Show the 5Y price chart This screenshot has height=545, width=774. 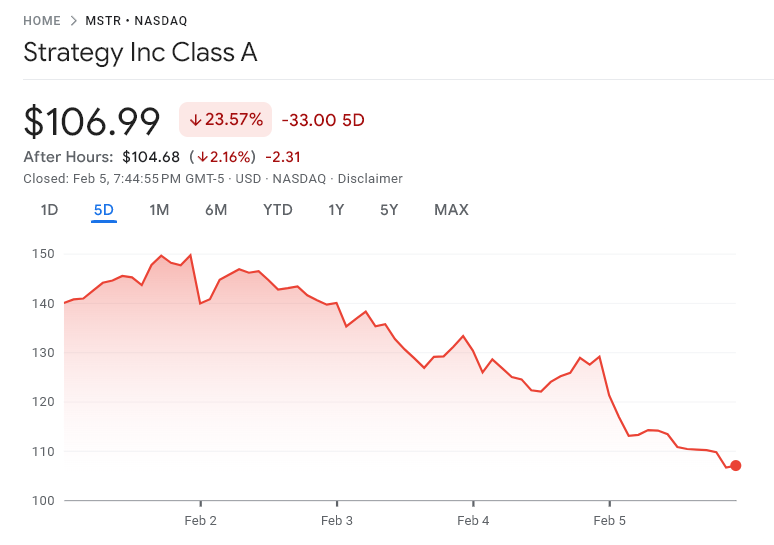pos(389,210)
